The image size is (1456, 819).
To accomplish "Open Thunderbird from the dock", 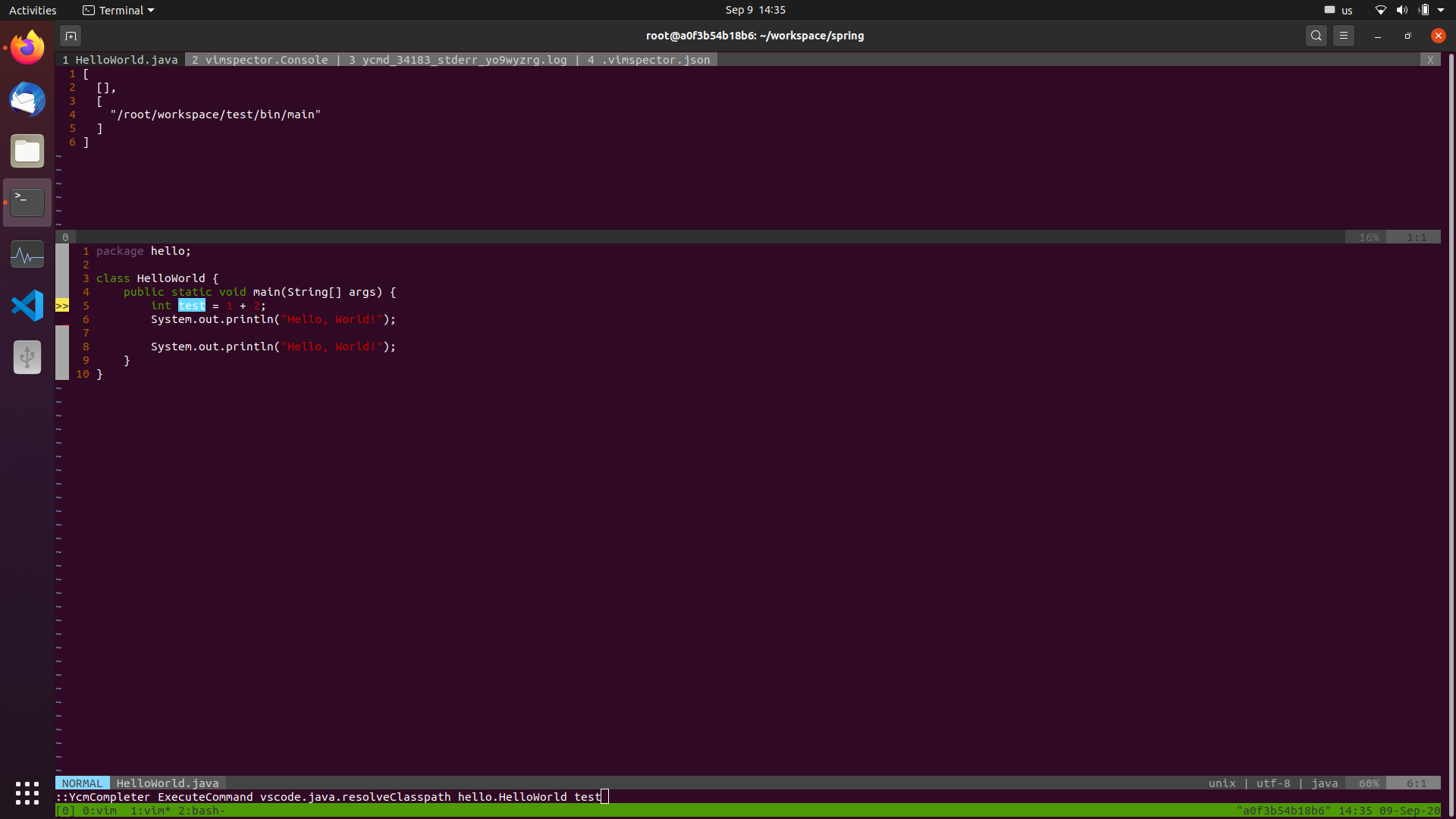I will click(27, 99).
